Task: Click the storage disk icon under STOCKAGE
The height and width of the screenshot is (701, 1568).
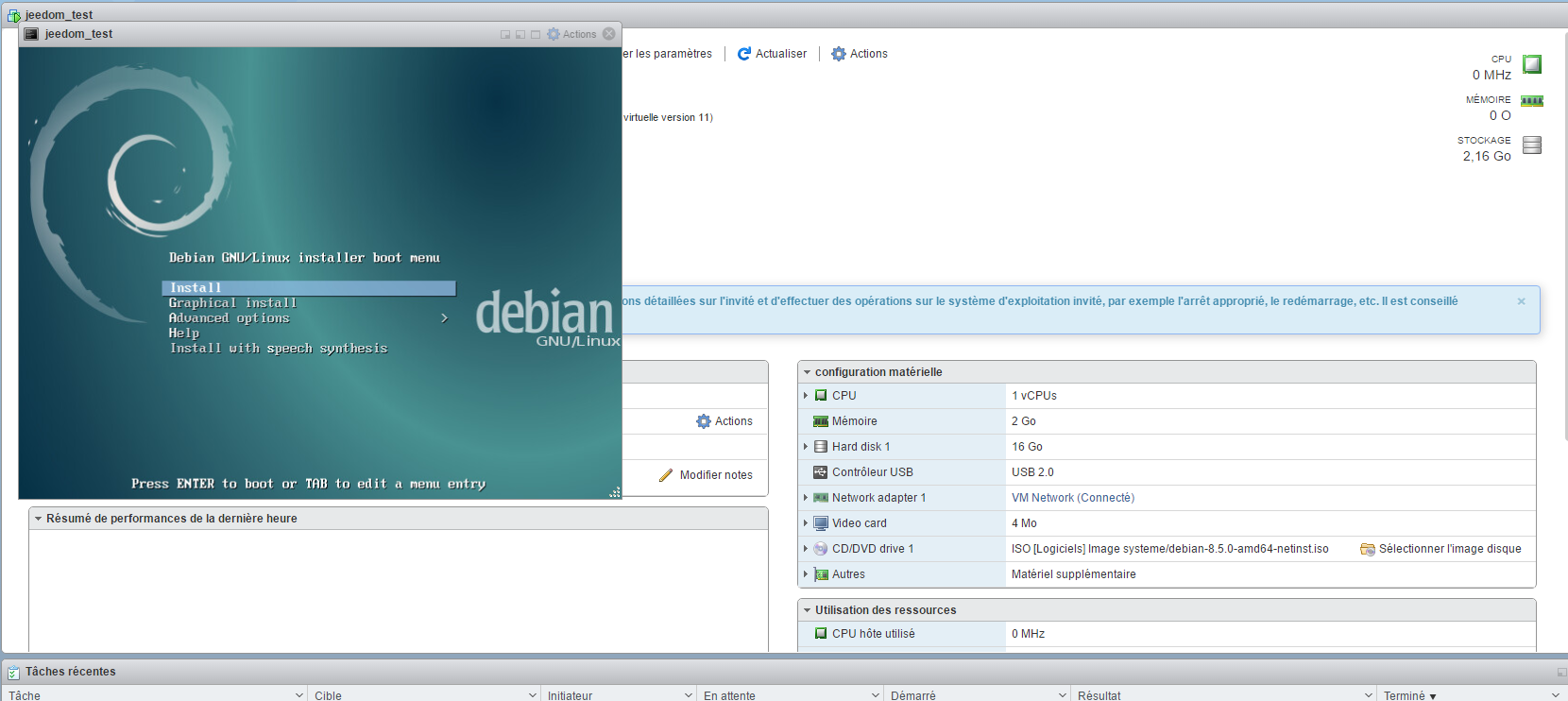Action: click(x=1532, y=145)
